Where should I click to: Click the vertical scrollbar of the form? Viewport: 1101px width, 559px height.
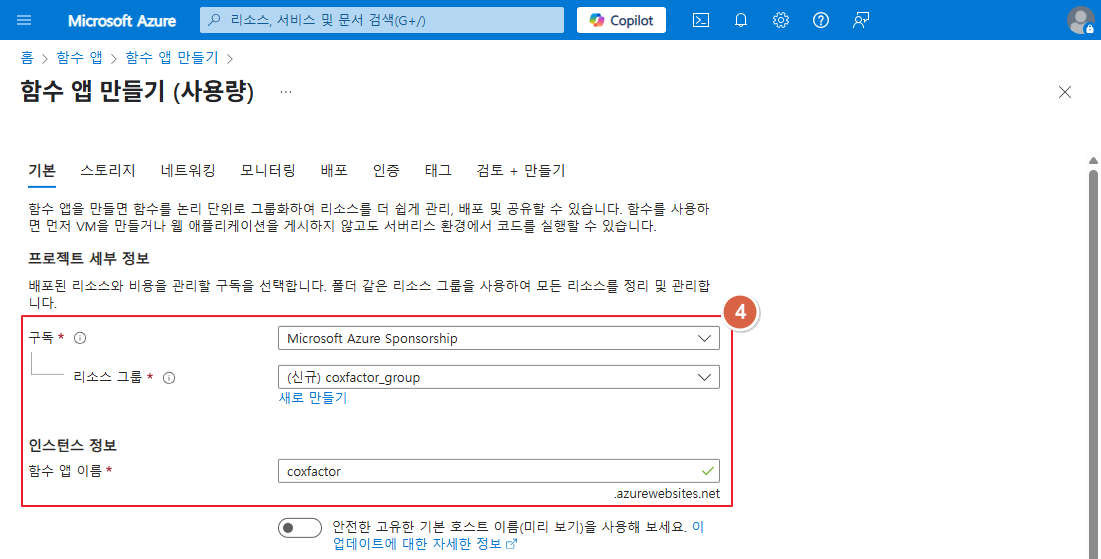(x=1093, y=362)
